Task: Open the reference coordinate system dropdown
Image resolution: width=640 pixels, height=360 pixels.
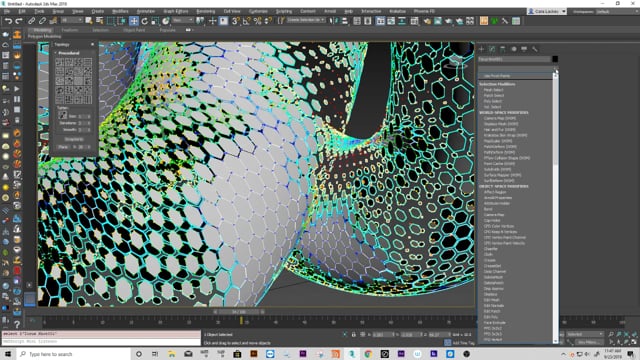Action: (x=182, y=20)
